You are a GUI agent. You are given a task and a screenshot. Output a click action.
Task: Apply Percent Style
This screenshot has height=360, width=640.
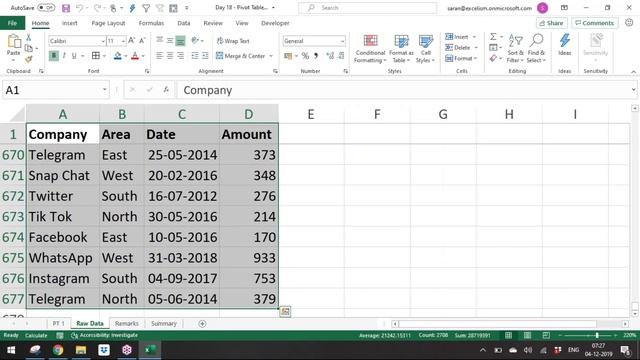tap(305, 56)
